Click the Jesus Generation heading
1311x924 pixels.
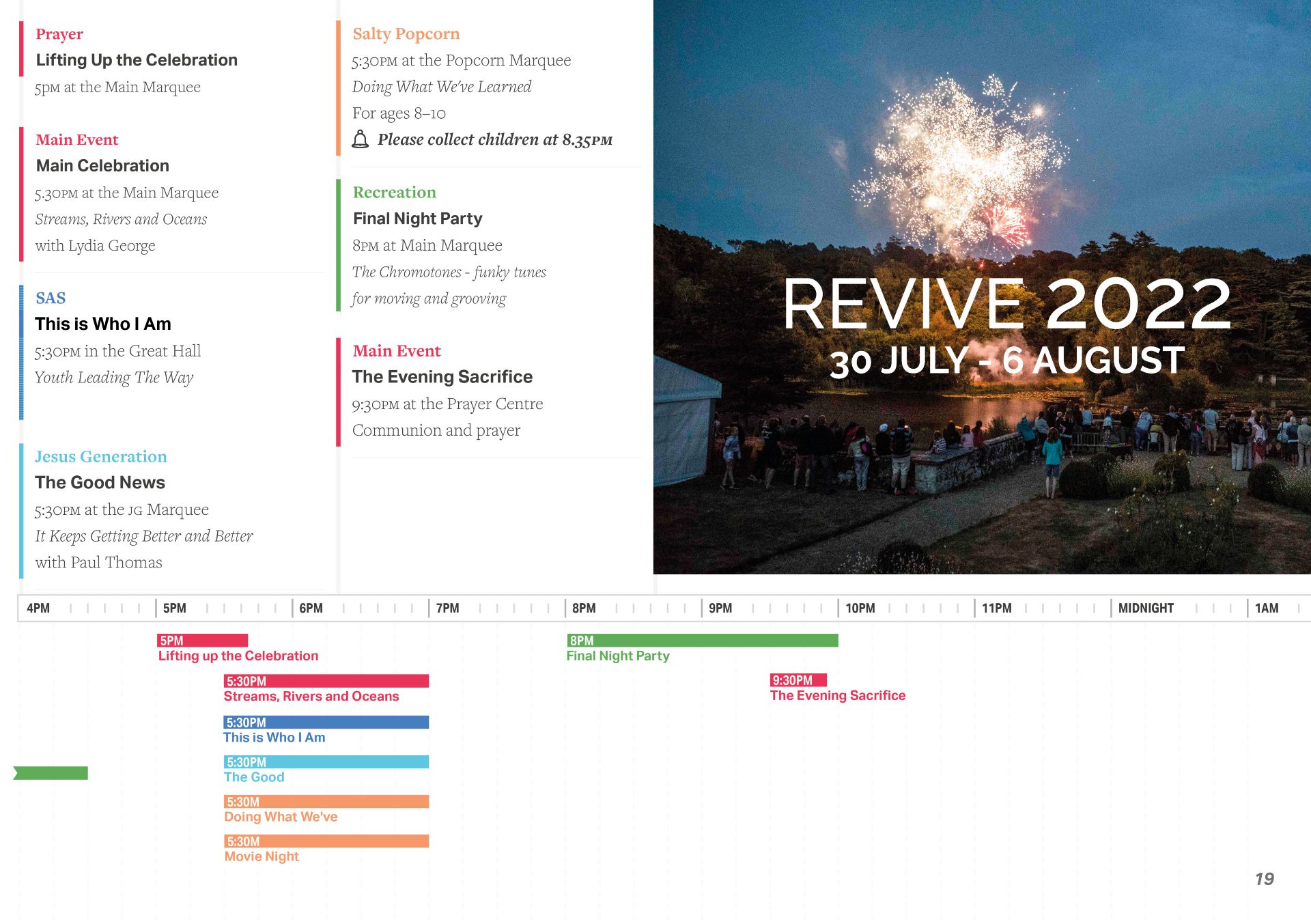[x=101, y=457]
